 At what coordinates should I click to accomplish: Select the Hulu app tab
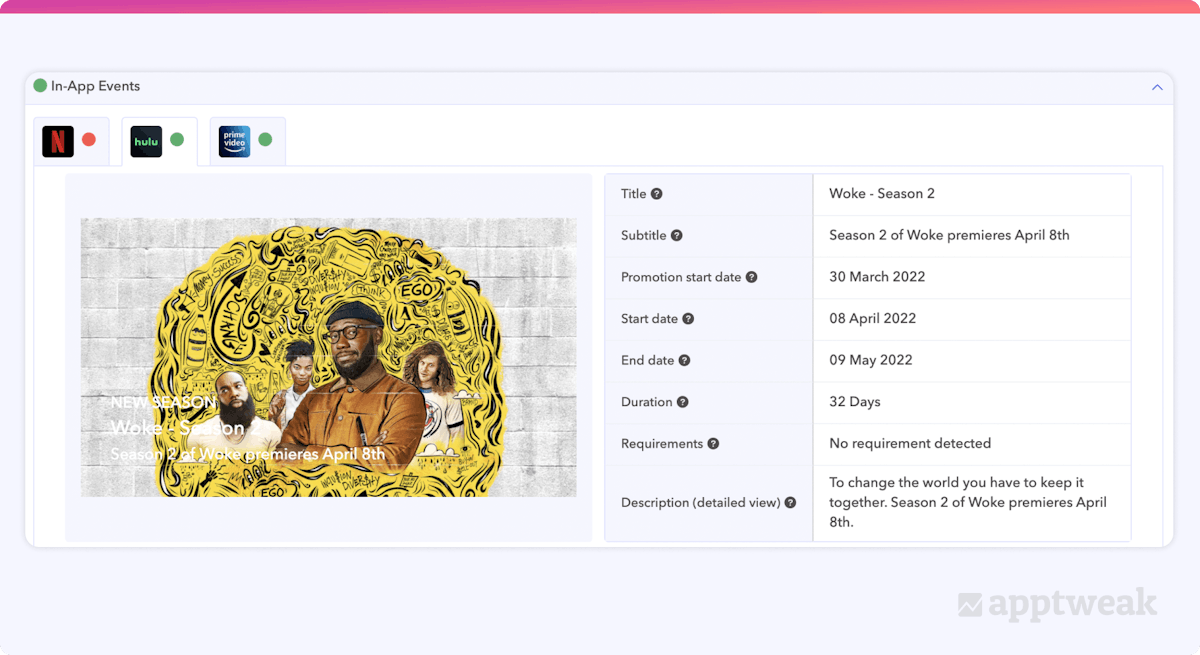[159, 141]
